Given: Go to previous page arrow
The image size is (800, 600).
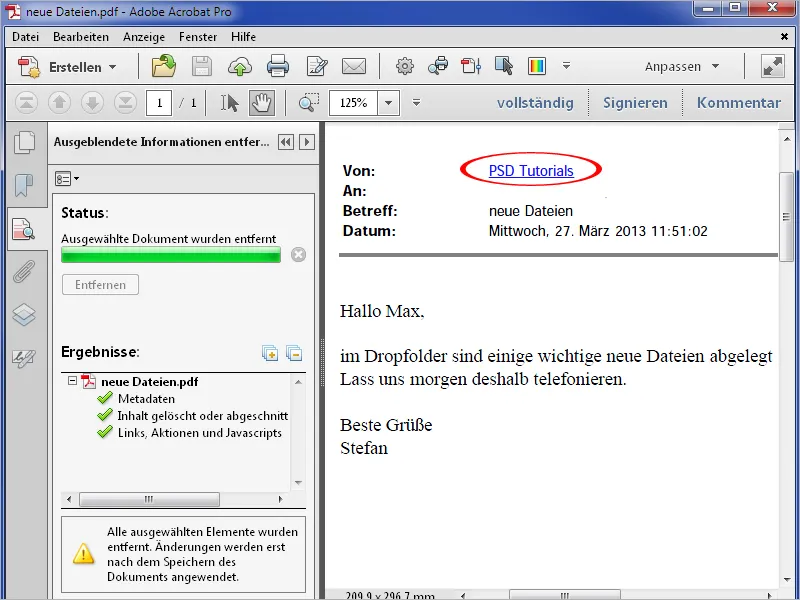Looking at the screenshot, I should click(x=59, y=103).
